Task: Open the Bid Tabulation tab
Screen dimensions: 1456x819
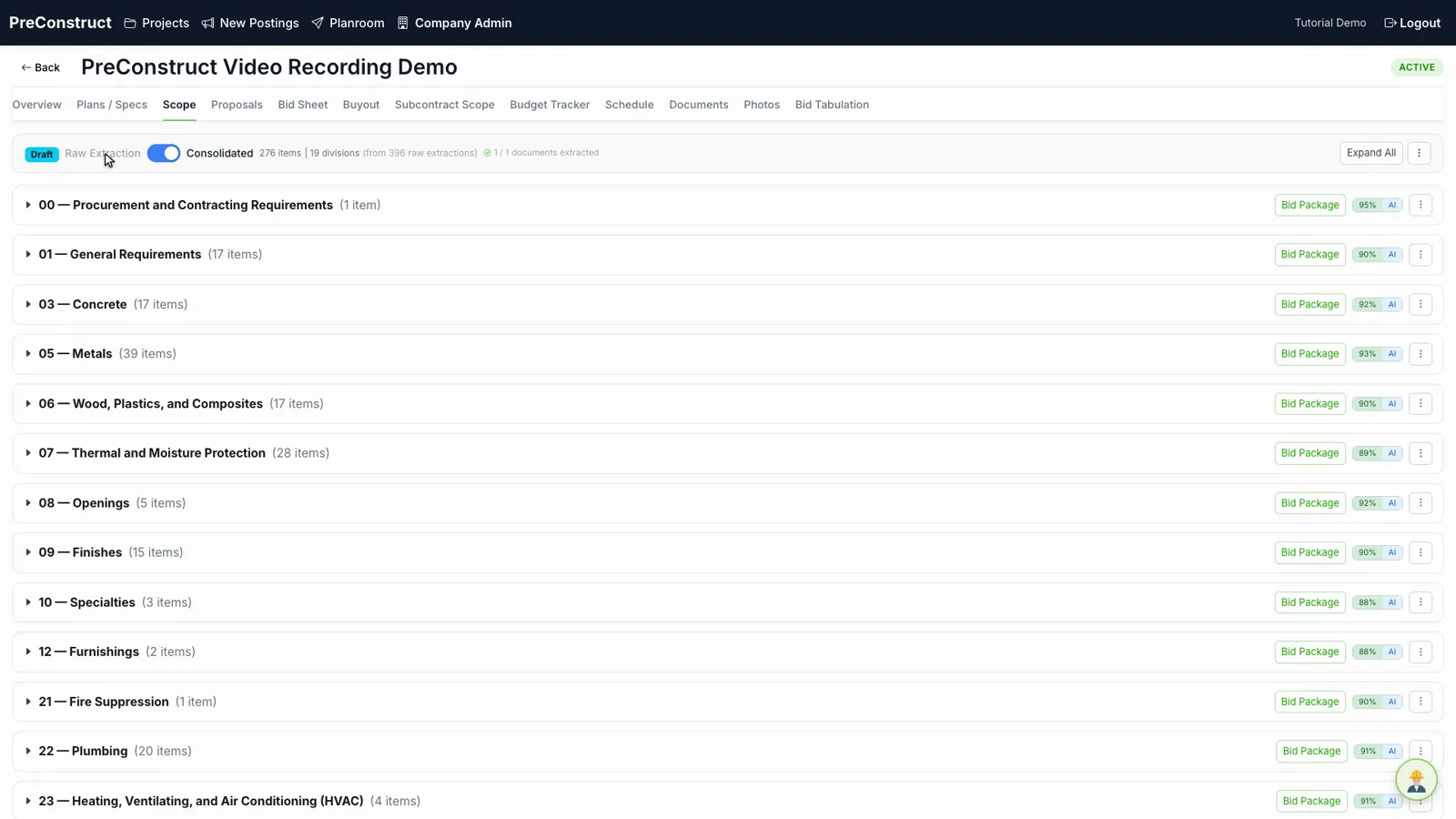Action: tap(832, 105)
